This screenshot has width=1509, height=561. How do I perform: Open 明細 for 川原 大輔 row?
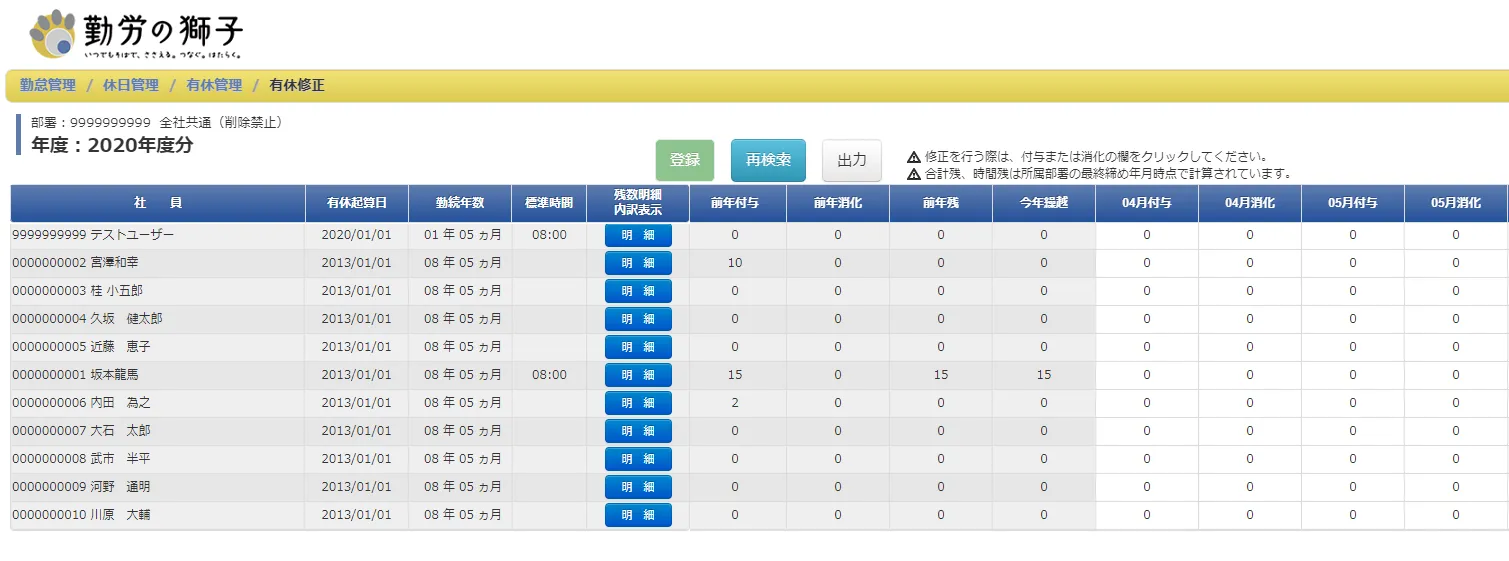pos(638,515)
